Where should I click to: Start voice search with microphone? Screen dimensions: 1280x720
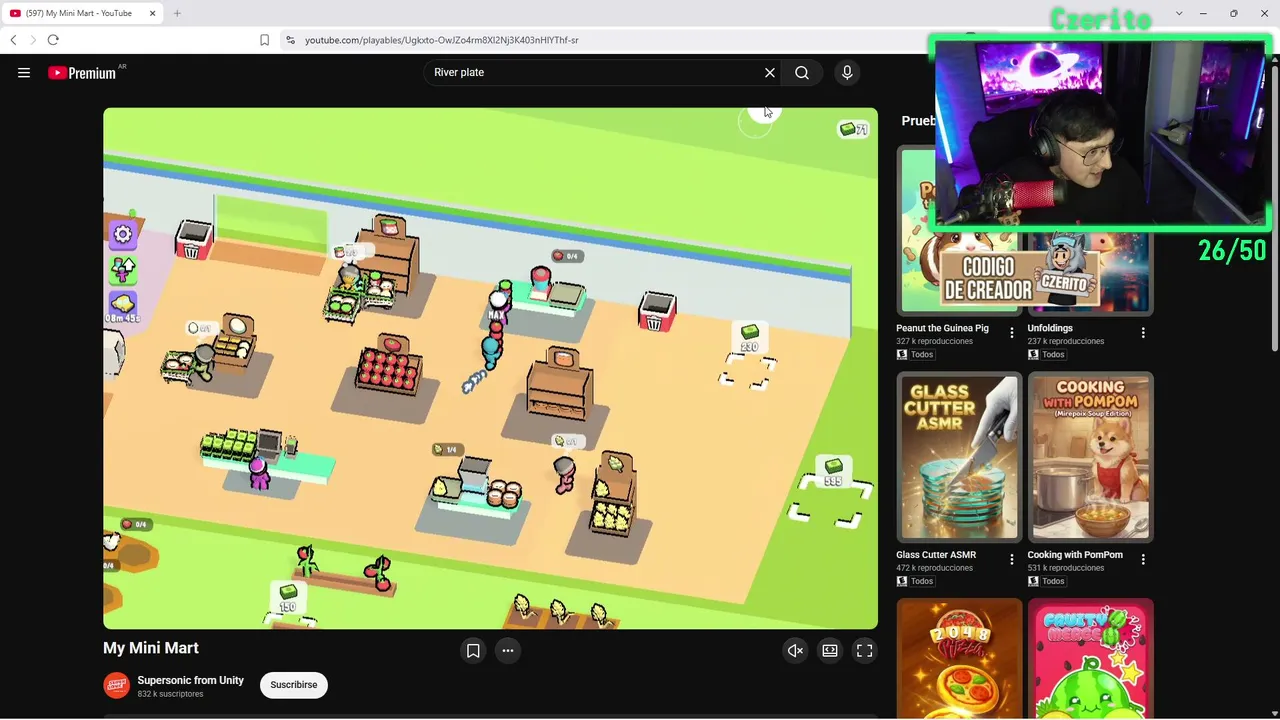(x=847, y=72)
